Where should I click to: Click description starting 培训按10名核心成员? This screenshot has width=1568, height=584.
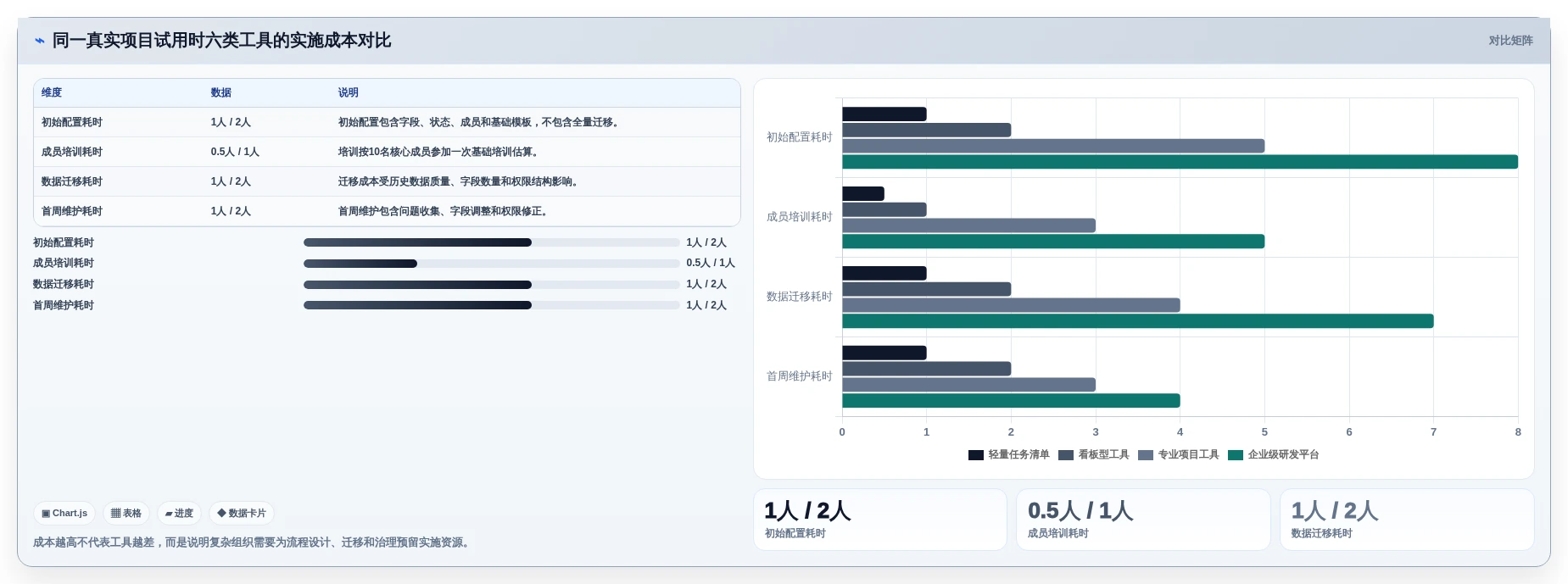pos(440,152)
